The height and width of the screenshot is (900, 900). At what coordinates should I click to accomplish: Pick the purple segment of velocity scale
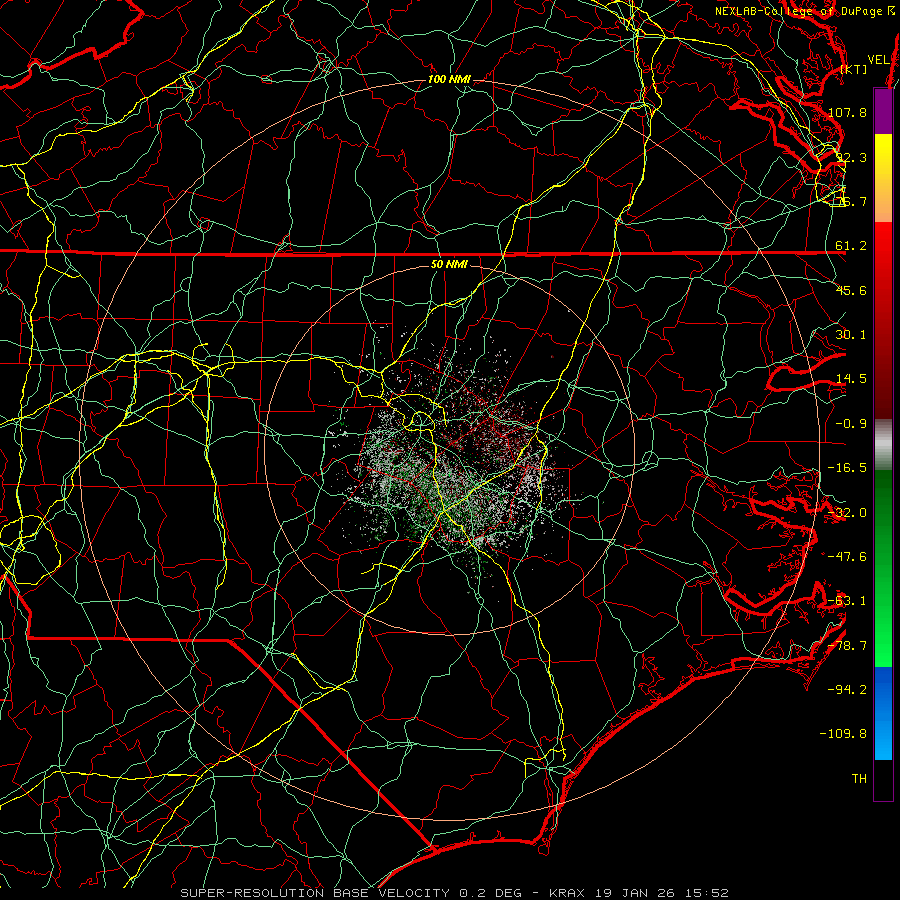click(883, 111)
